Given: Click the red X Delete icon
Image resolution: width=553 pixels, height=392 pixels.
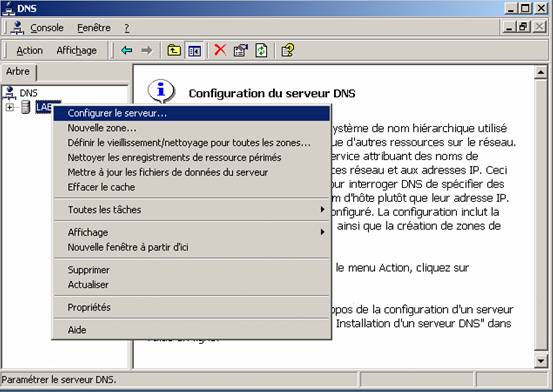Looking at the screenshot, I should (220, 50).
